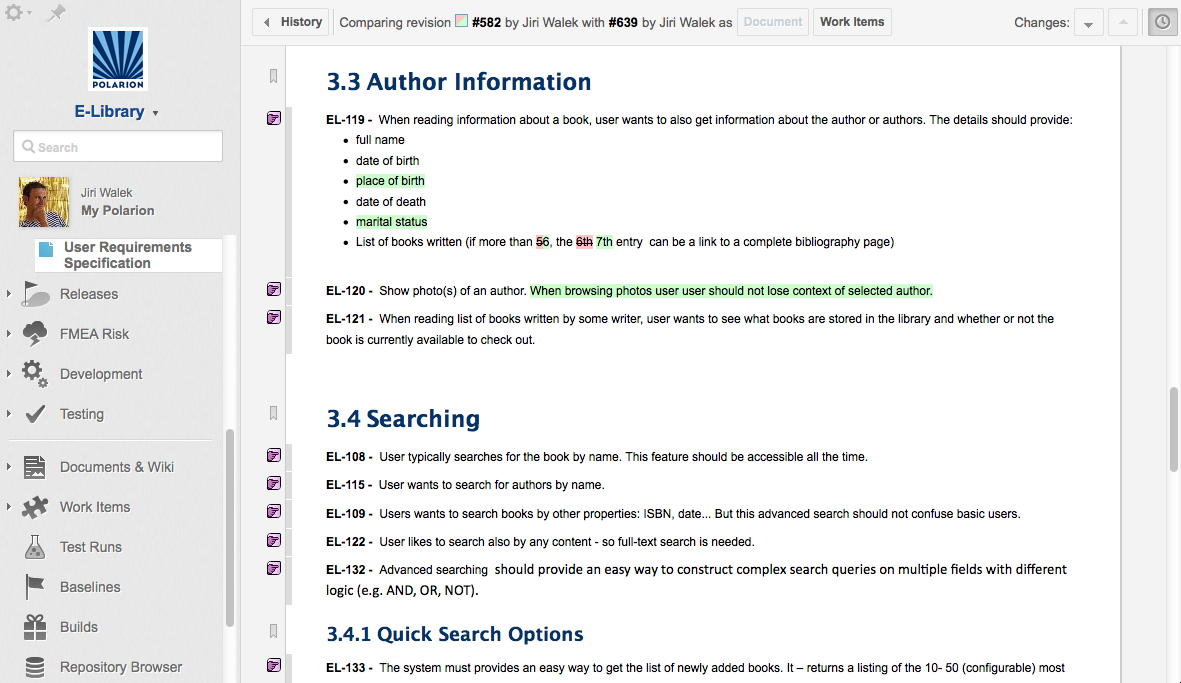Screen dimensions: 1181x683
Task: Click the Testing checkmark icon
Action: point(34,414)
